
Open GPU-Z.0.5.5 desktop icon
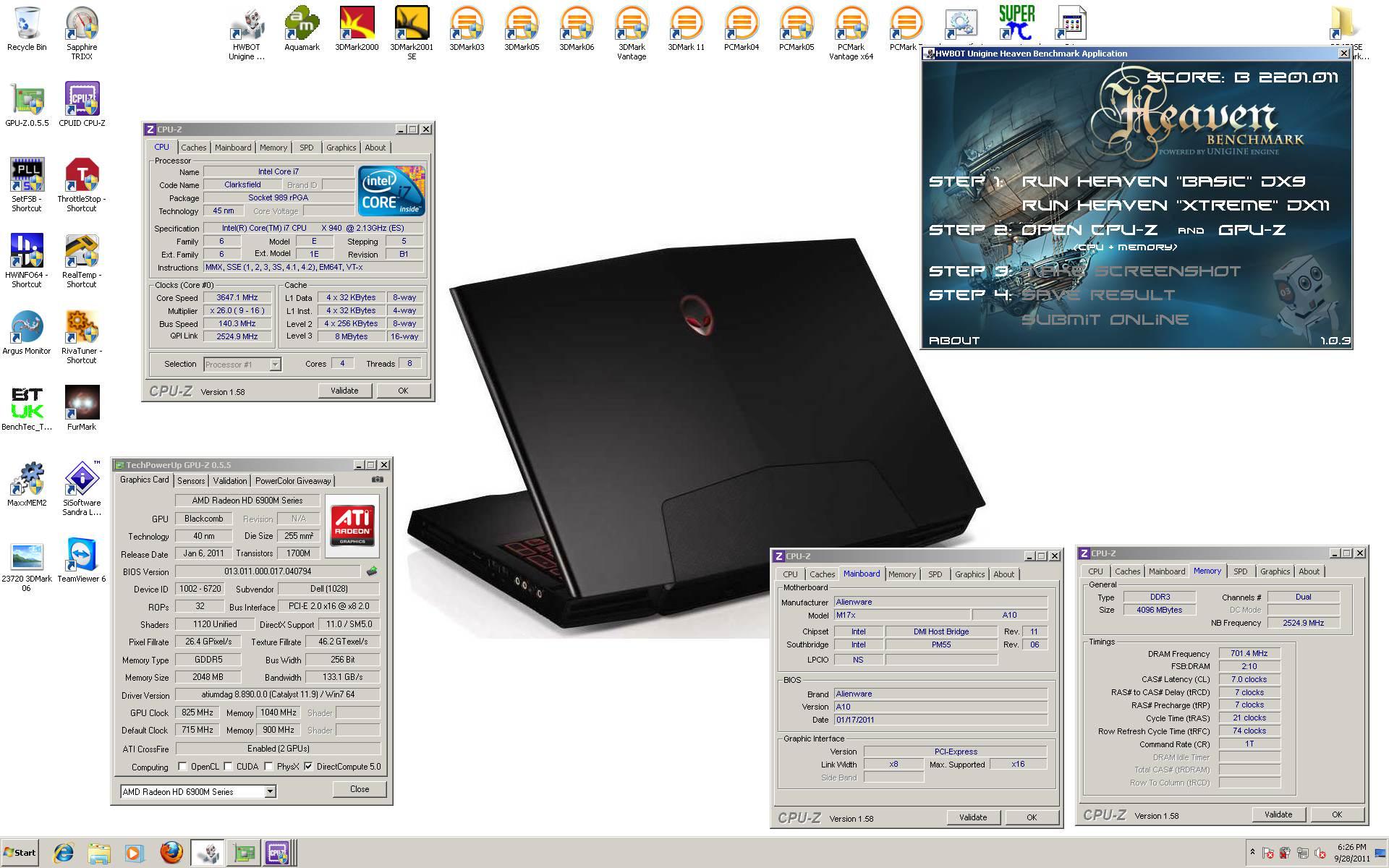pos(27,105)
